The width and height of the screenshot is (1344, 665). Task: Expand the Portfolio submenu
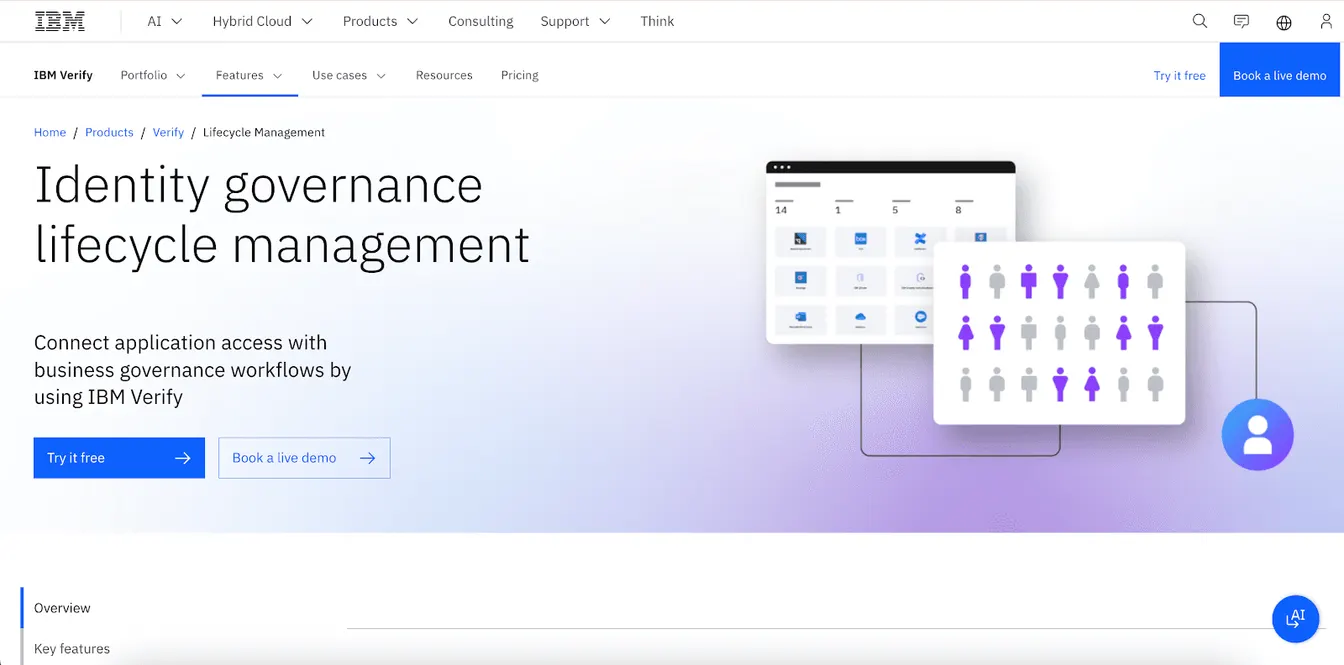coord(153,75)
